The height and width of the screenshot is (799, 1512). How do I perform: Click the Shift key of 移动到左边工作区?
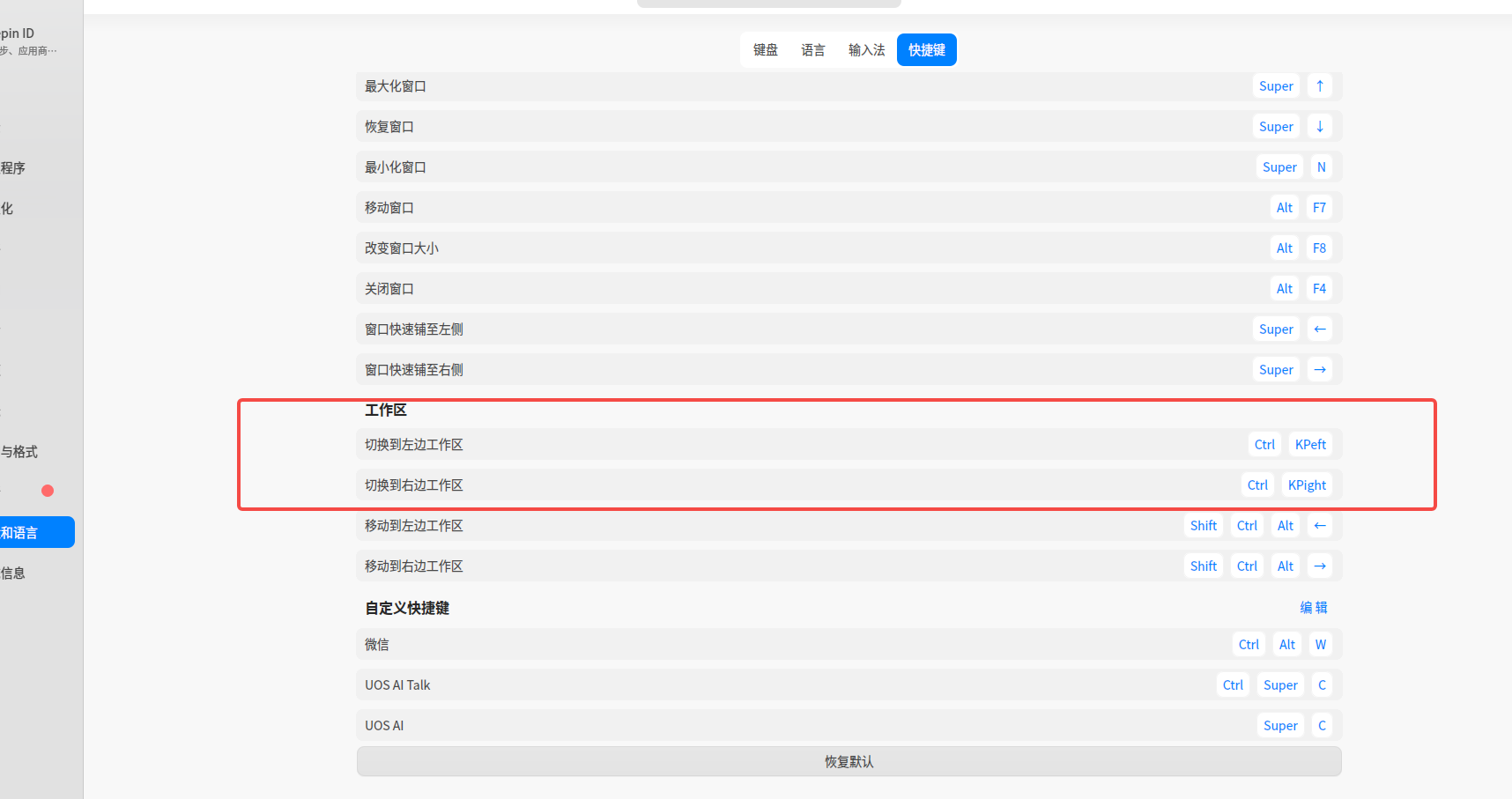pos(1204,526)
